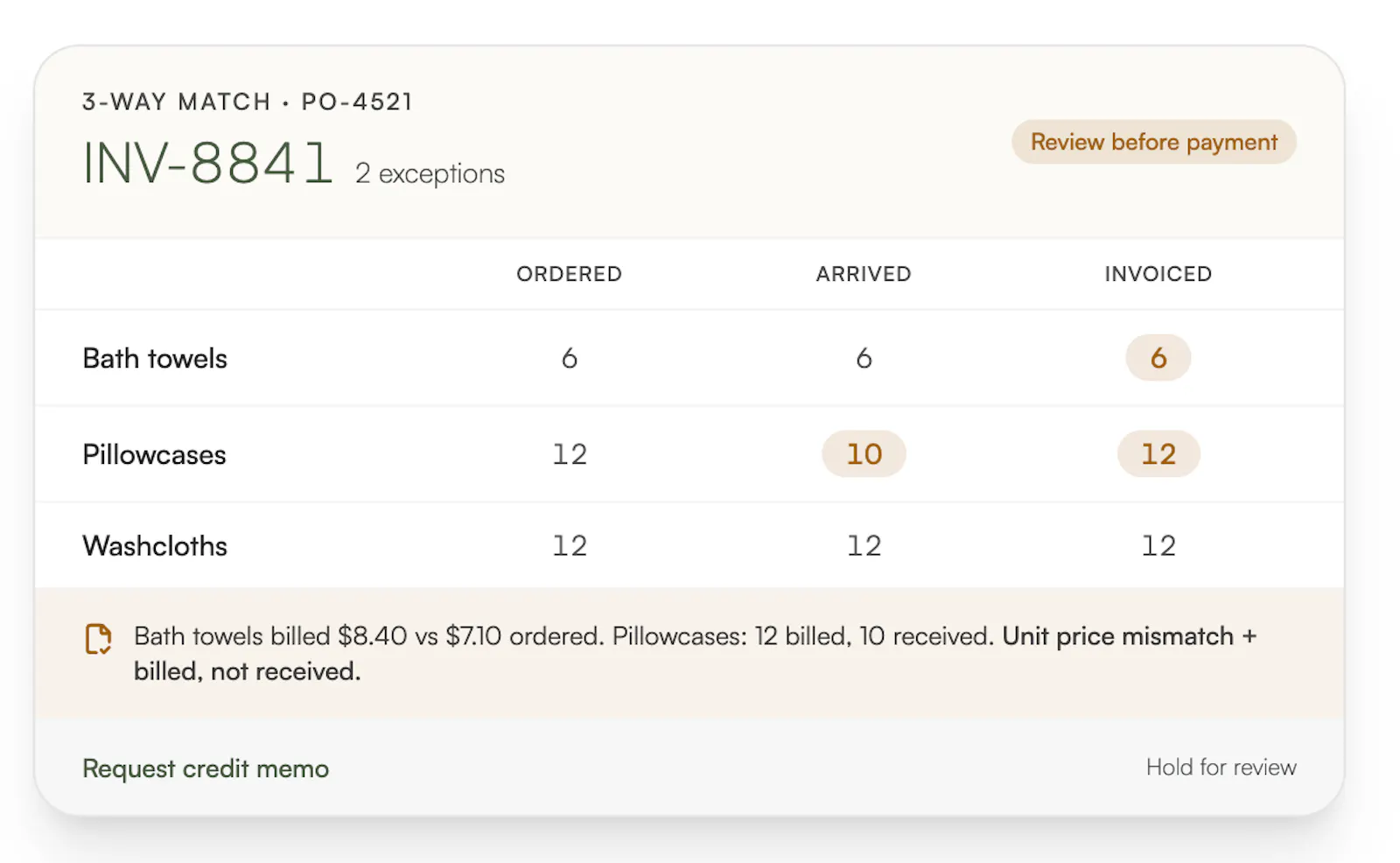Viewport: 1400px width, 863px height.
Task: Click the Washcloths arrived quantity 12
Action: click(x=864, y=545)
